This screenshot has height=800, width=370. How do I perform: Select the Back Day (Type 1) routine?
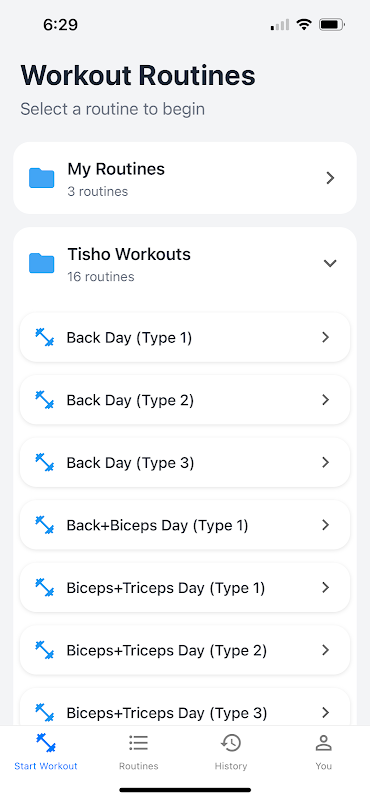click(185, 337)
